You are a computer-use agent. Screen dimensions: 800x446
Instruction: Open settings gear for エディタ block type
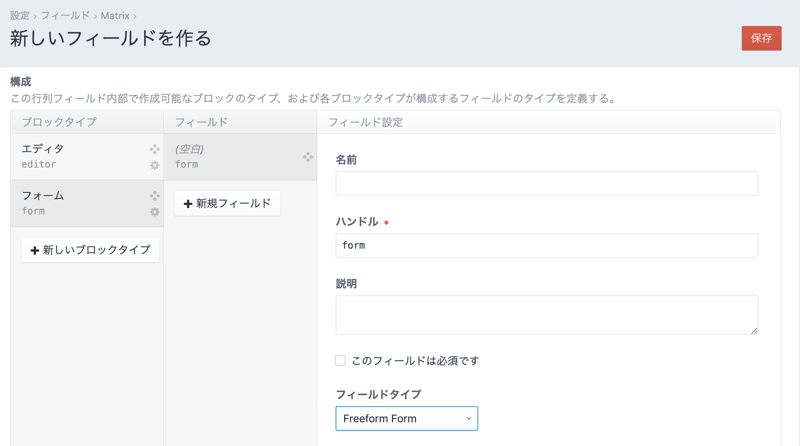pyautogui.click(x=154, y=166)
